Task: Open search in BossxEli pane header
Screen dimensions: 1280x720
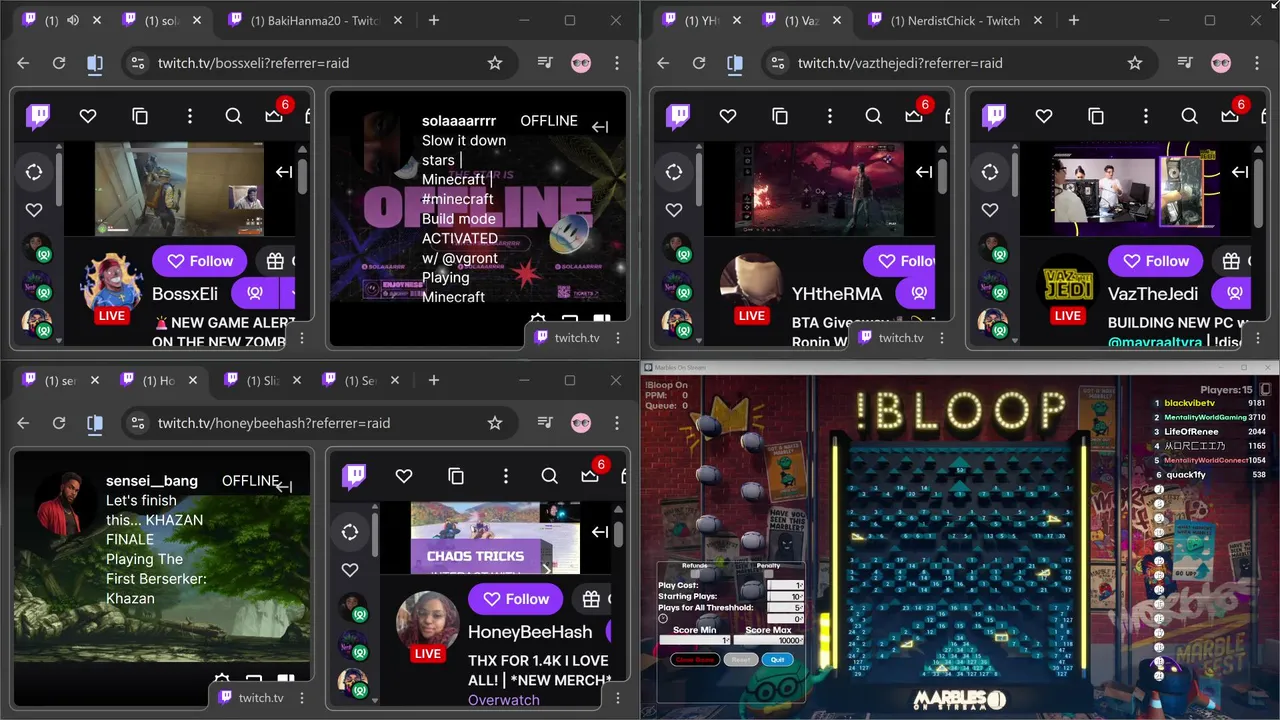Action: tap(234, 117)
